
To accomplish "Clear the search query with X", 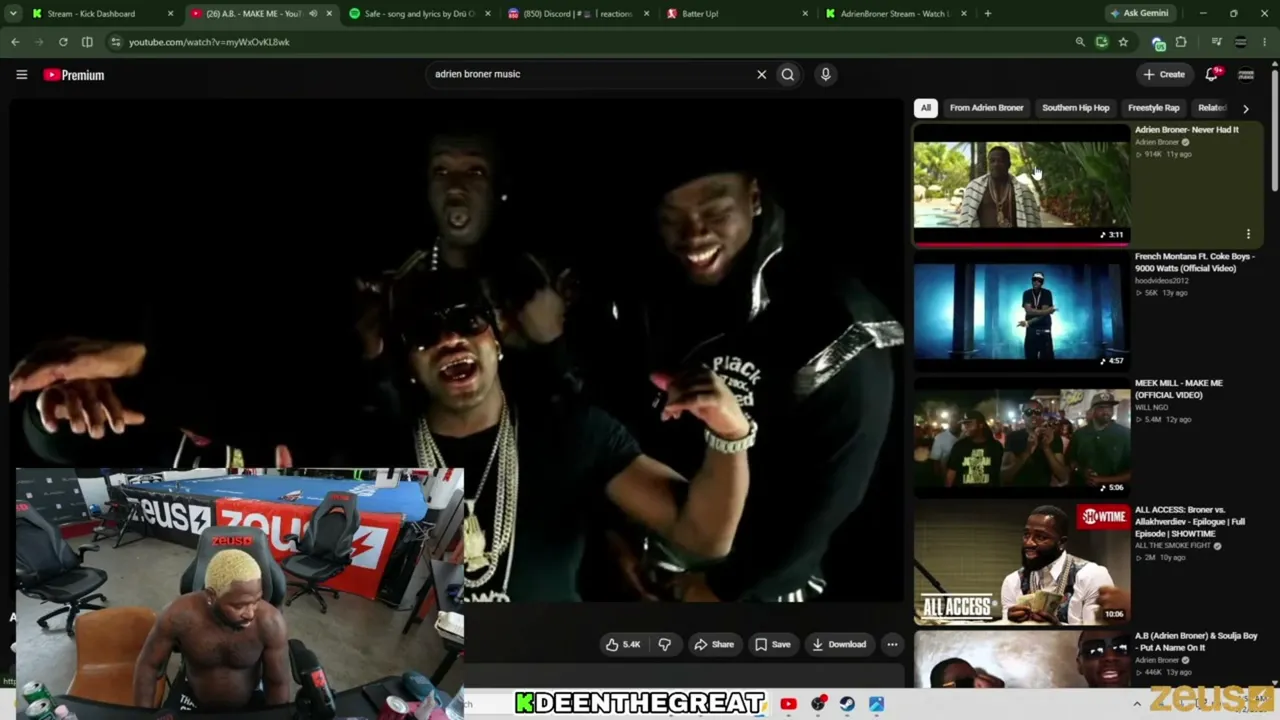I will click(761, 74).
